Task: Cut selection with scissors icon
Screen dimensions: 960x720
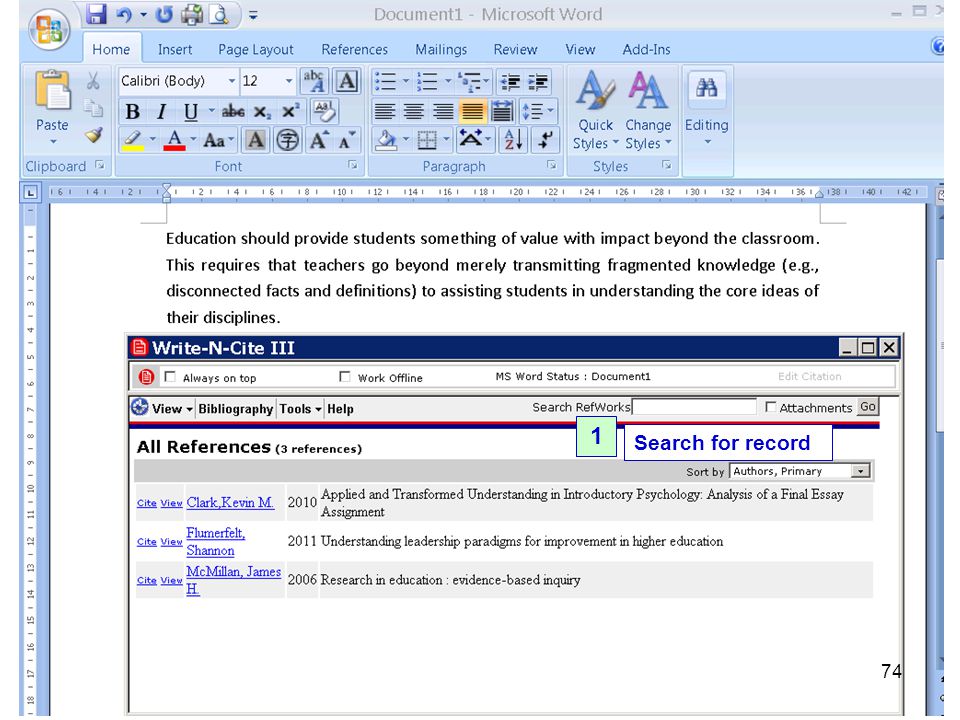Action: pos(93,81)
